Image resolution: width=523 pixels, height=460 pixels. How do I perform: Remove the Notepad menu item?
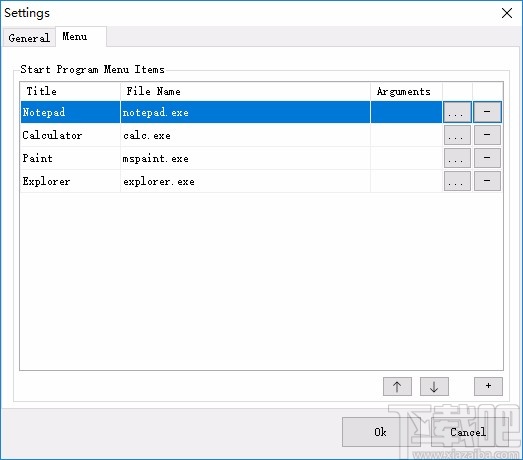click(487, 112)
